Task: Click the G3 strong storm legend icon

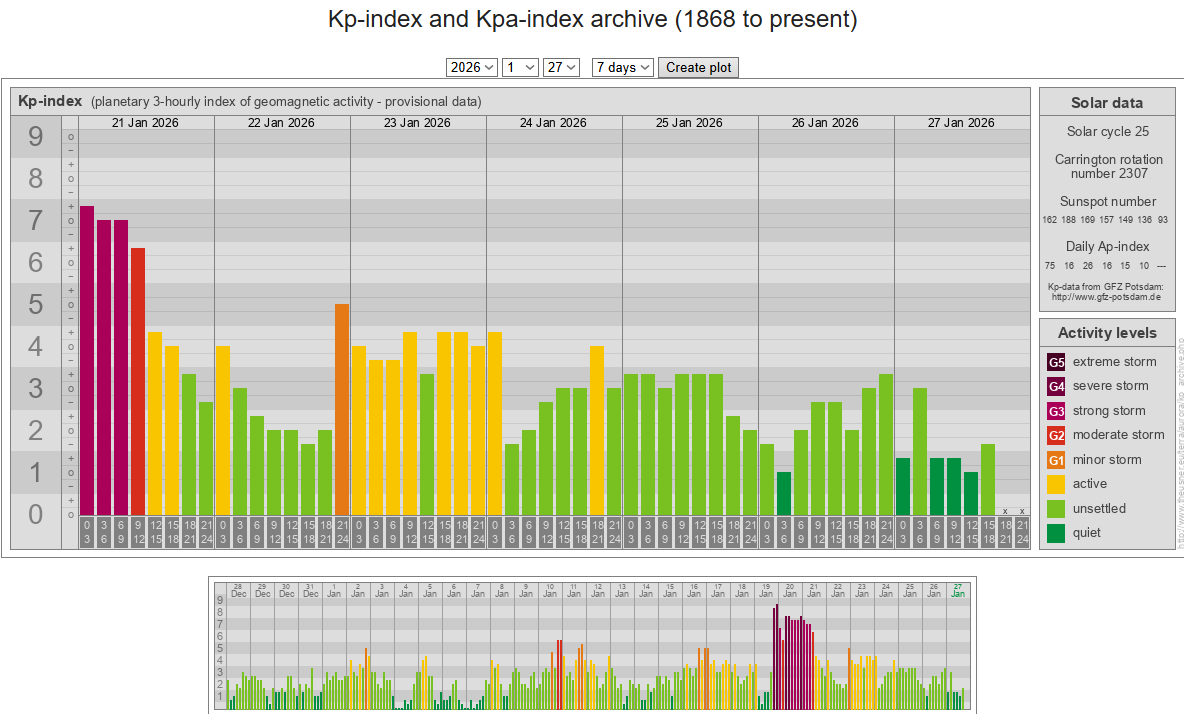Action: click(x=1056, y=411)
